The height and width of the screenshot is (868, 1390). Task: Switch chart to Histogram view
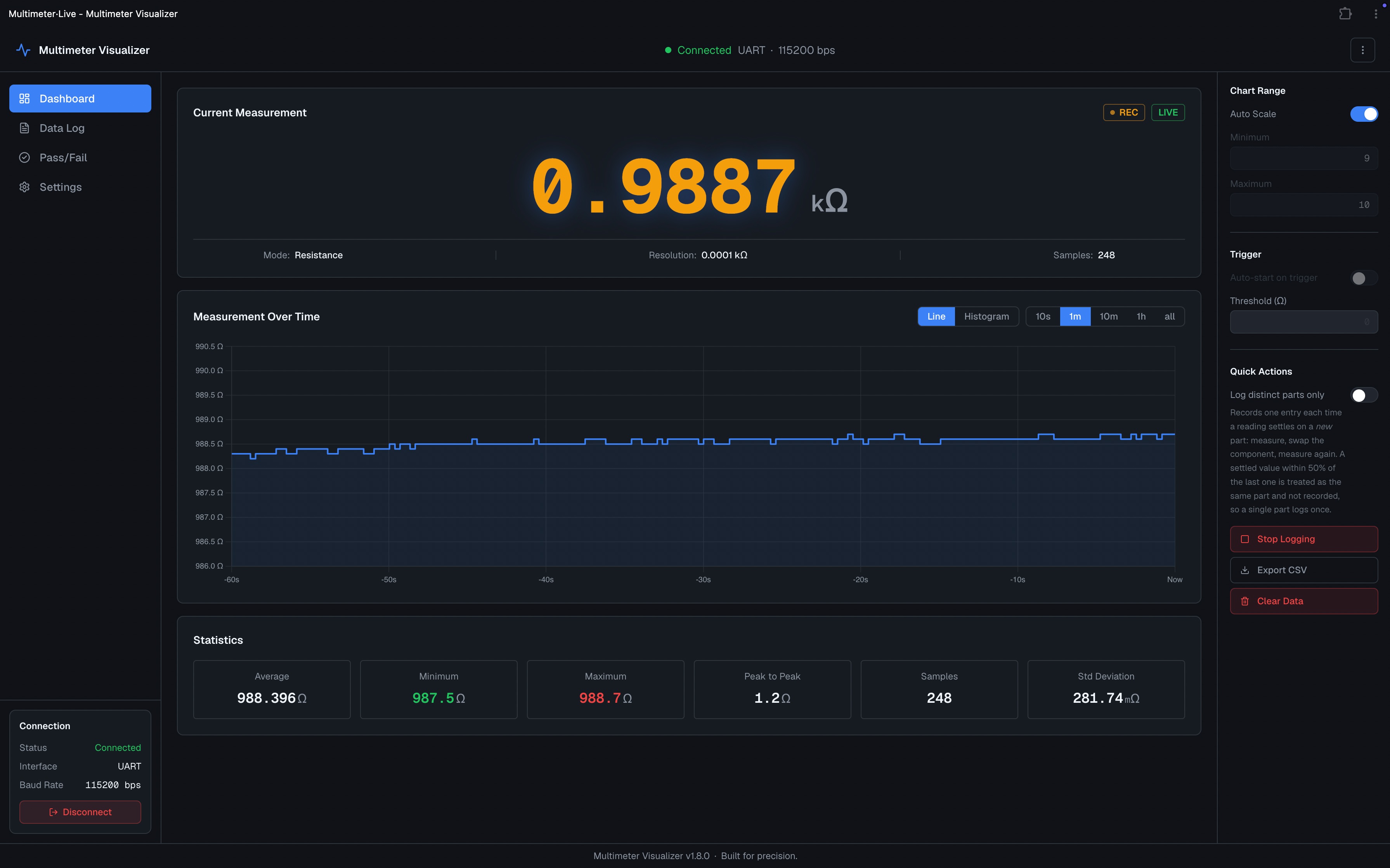pyautogui.click(x=986, y=316)
